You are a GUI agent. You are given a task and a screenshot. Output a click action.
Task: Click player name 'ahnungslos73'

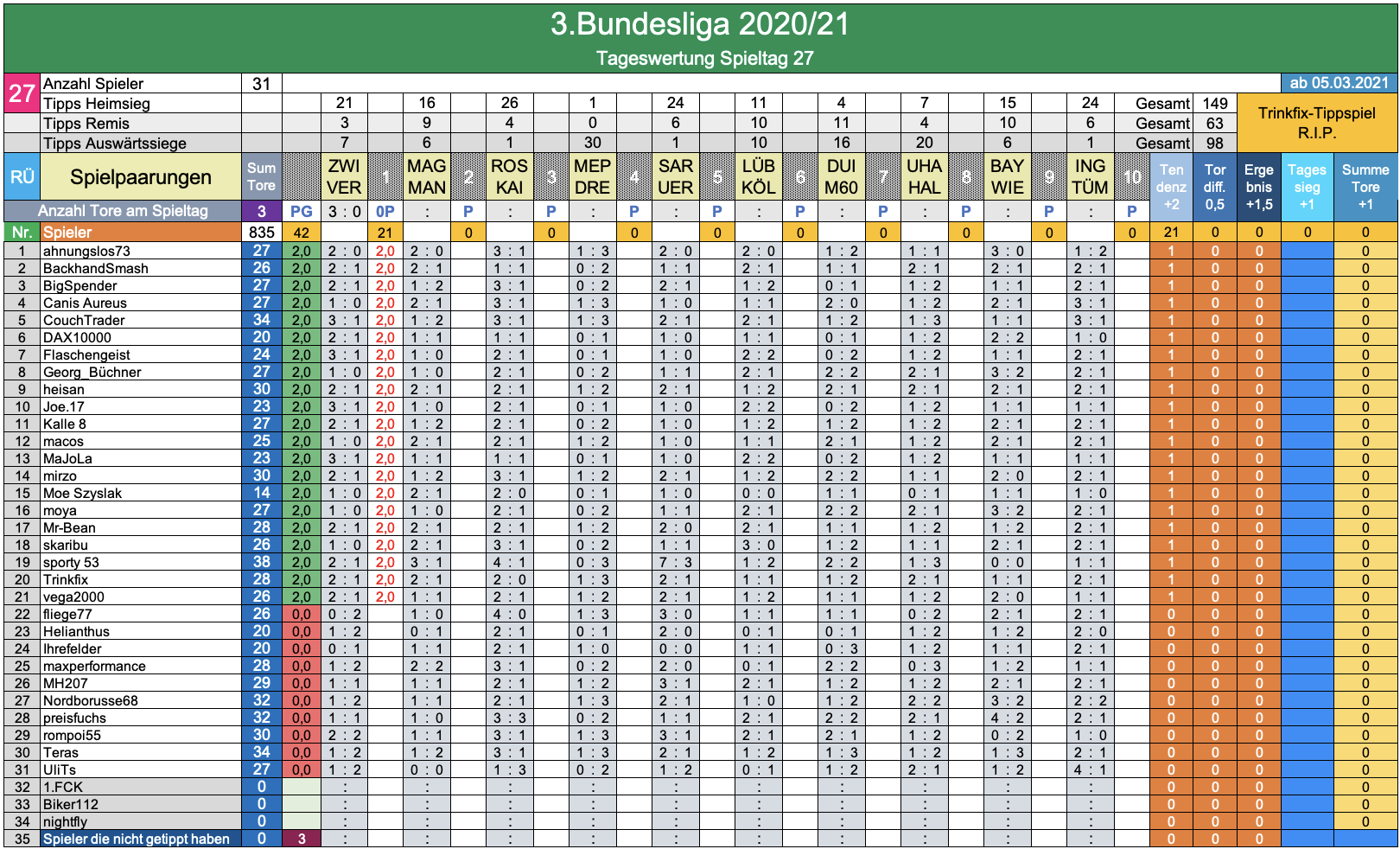click(86, 251)
